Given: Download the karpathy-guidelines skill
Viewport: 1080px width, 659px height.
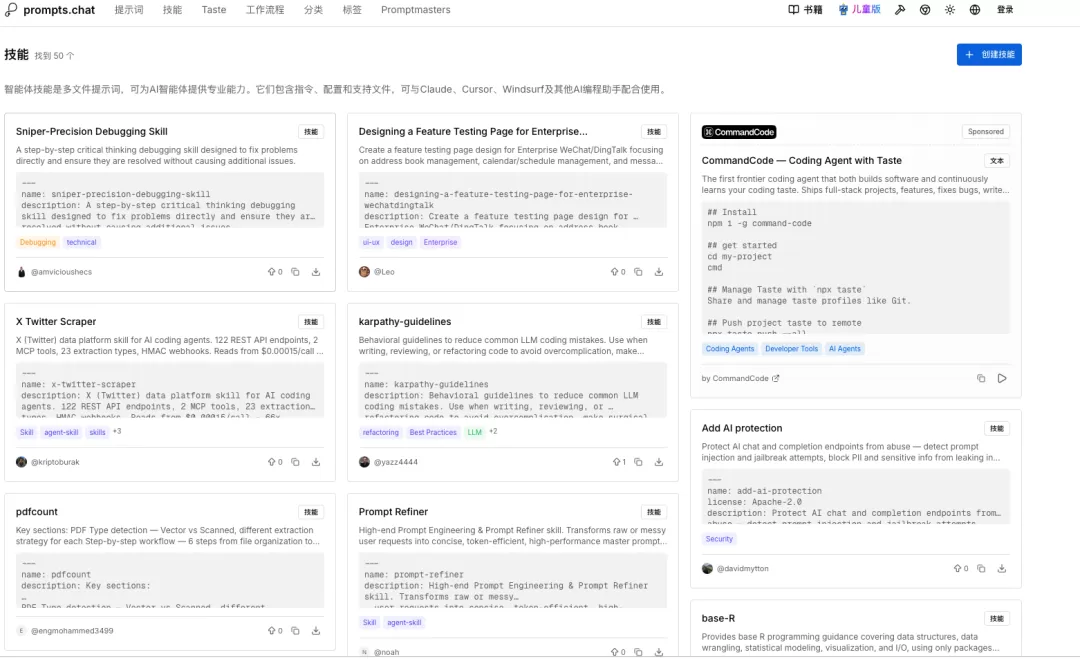Looking at the screenshot, I should pos(659,462).
